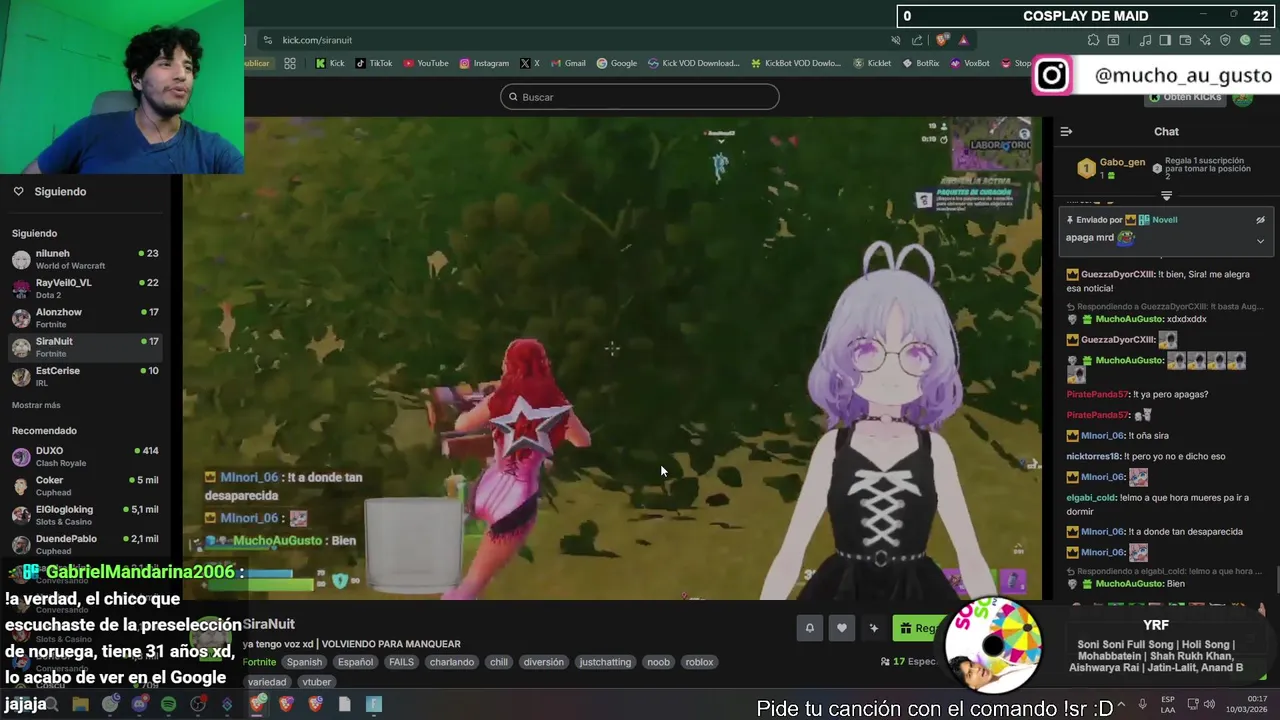Select the diversión tag
This screenshot has width=1280, height=720.
click(x=544, y=662)
